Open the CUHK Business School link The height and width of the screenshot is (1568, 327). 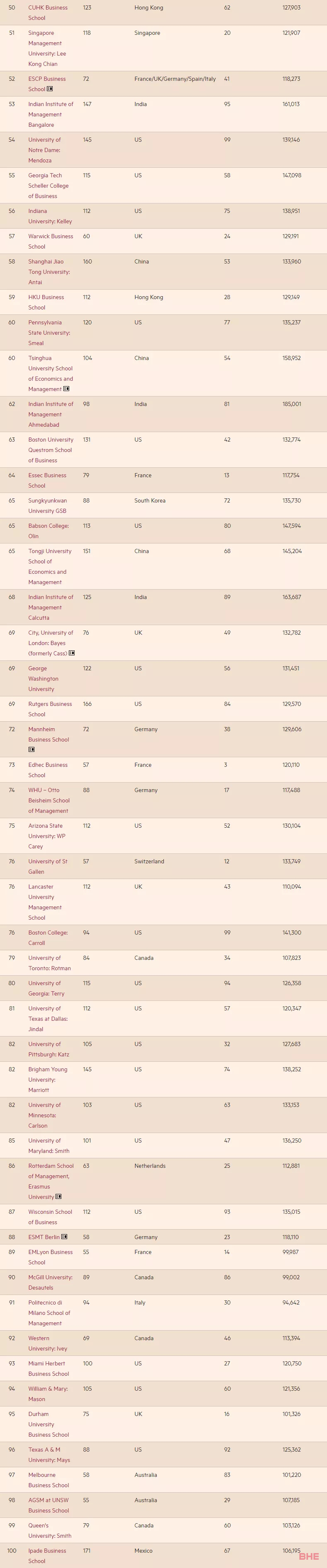pyautogui.click(x=48, y=13)
